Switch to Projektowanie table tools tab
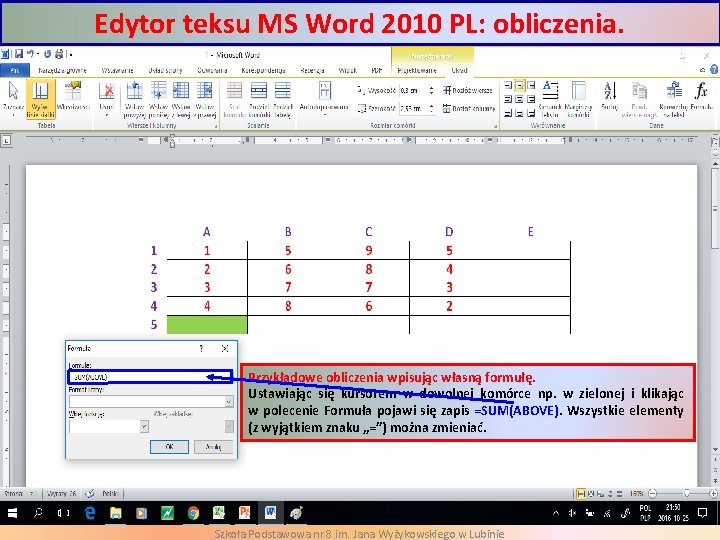Image resolution: width=720 pixels, height=540 pixels. pos(417,70)
